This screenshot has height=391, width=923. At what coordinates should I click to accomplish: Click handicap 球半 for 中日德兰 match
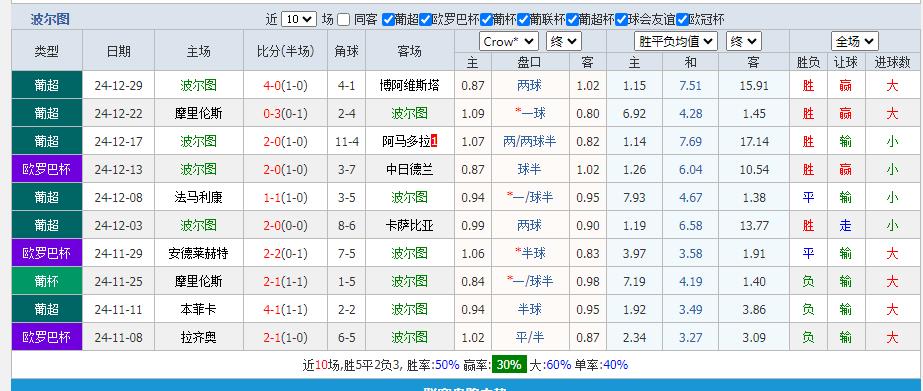tap(530, 170)
